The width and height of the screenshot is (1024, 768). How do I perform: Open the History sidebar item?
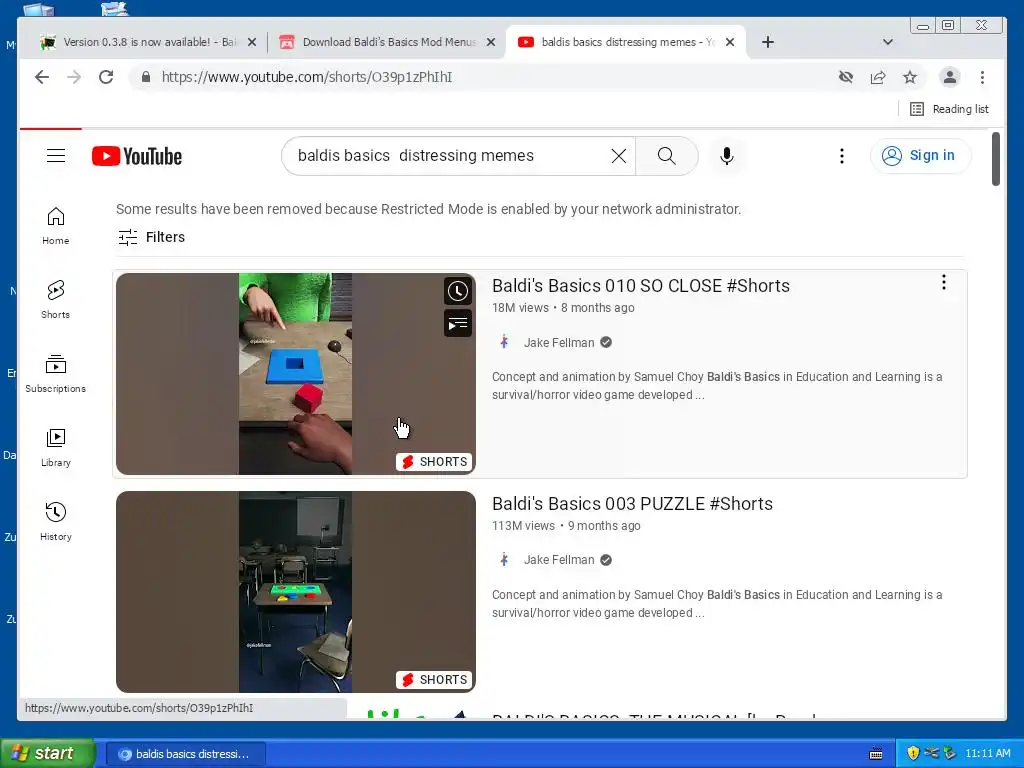click(56, 522)
